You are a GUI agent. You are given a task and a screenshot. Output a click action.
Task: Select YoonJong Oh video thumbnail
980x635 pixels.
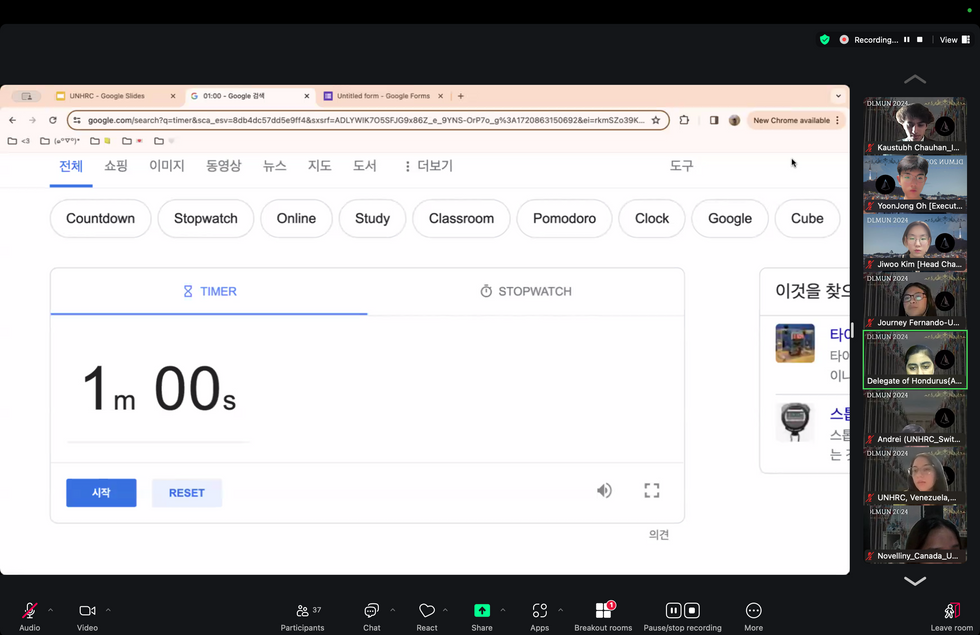(915, 184)
